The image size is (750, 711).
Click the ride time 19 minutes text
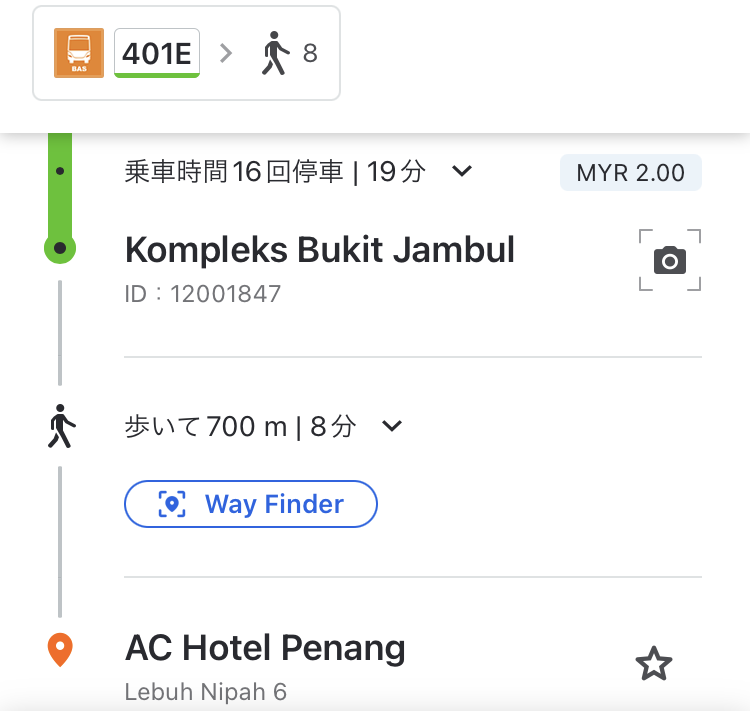pos(396,171)
